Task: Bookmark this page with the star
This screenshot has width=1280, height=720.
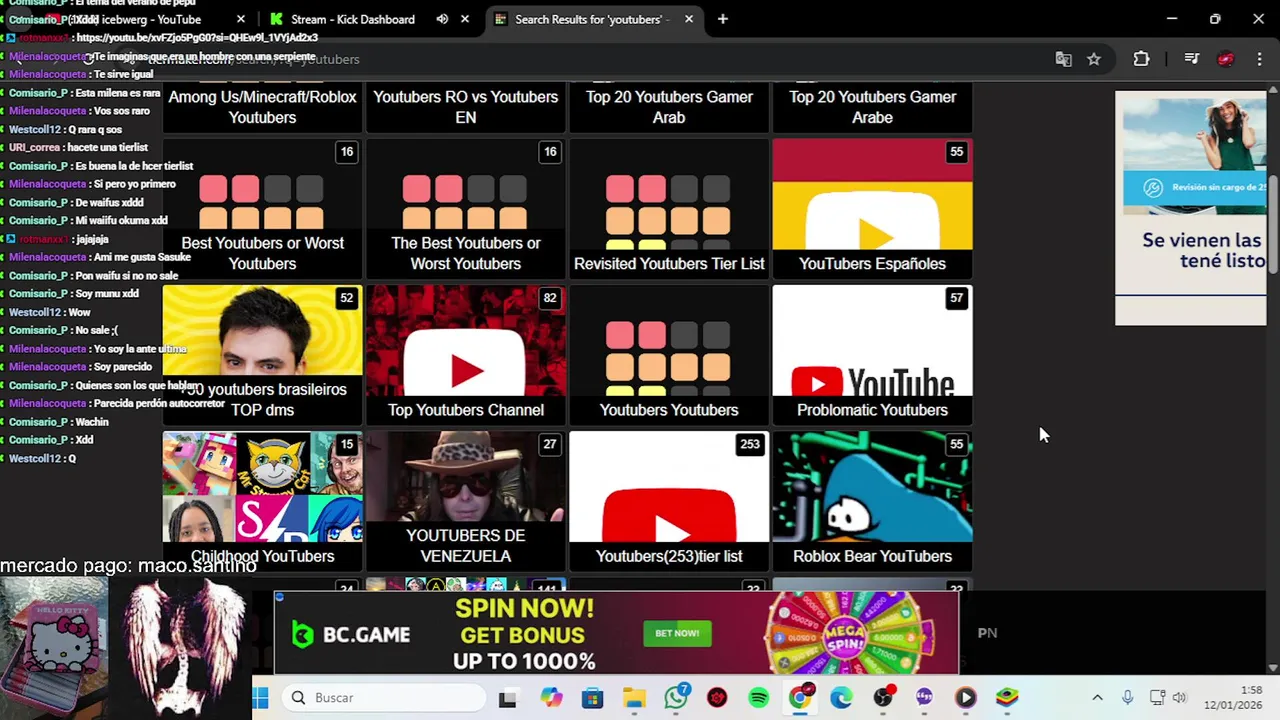Action: click(x=1094, y=59)
